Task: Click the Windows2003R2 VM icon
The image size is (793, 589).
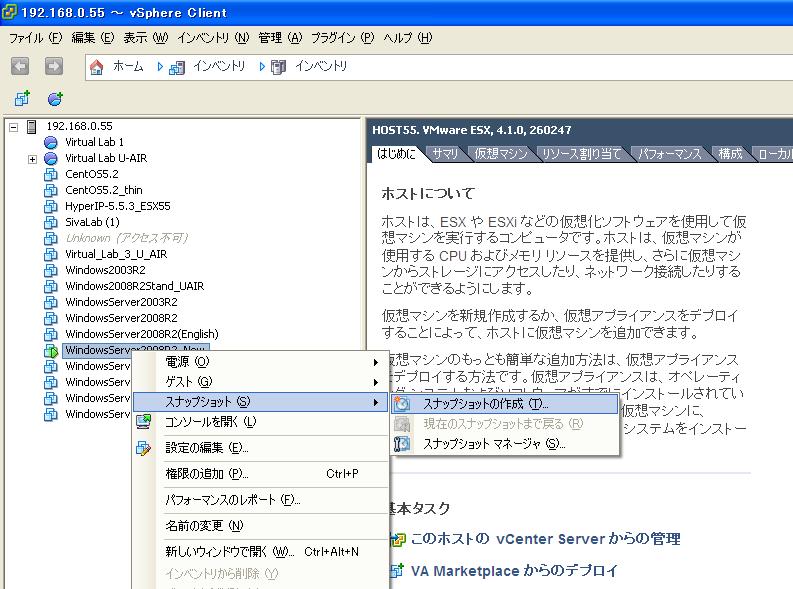Action: pos(51,270)
